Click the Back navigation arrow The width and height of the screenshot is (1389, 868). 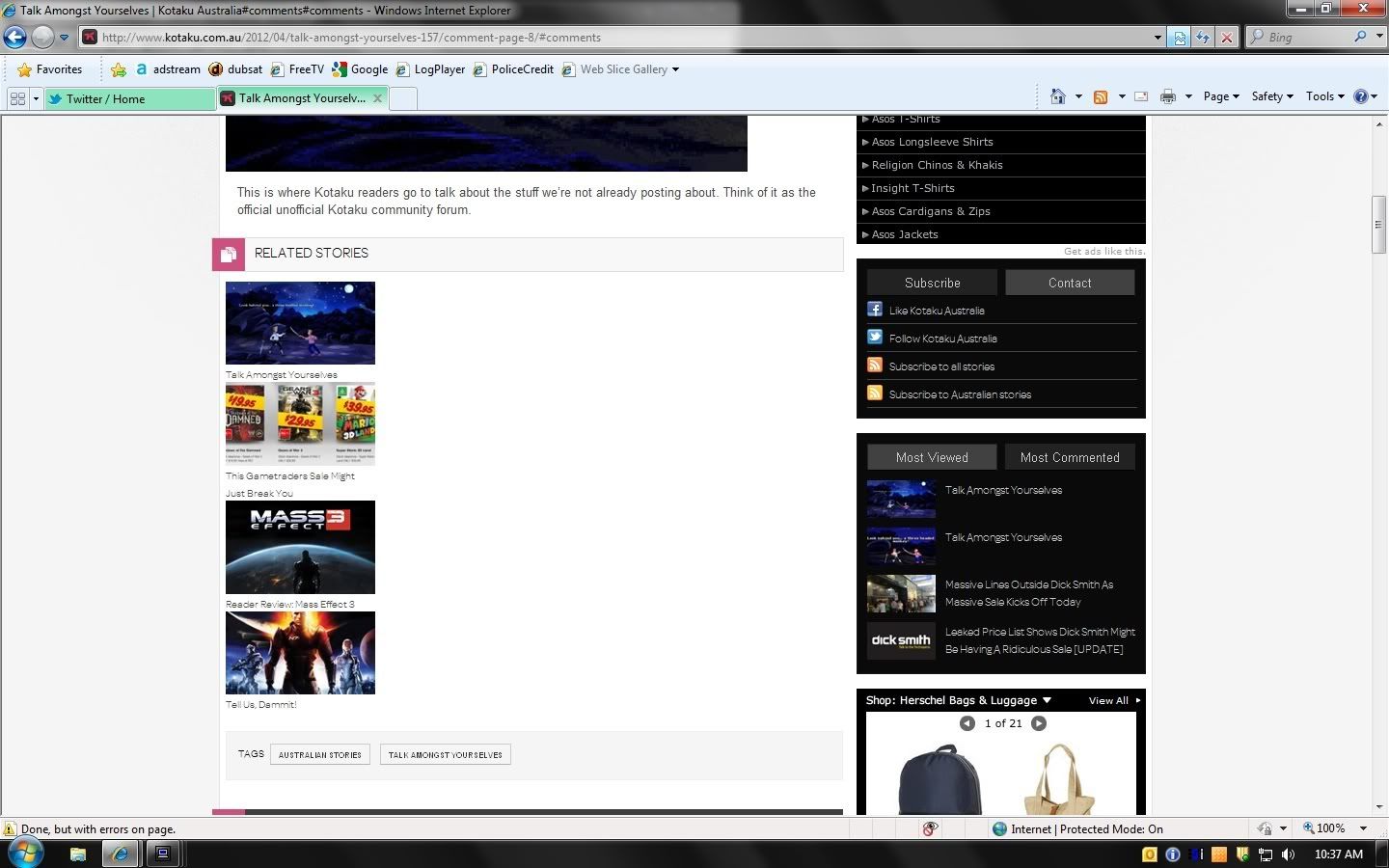[14, 38]
